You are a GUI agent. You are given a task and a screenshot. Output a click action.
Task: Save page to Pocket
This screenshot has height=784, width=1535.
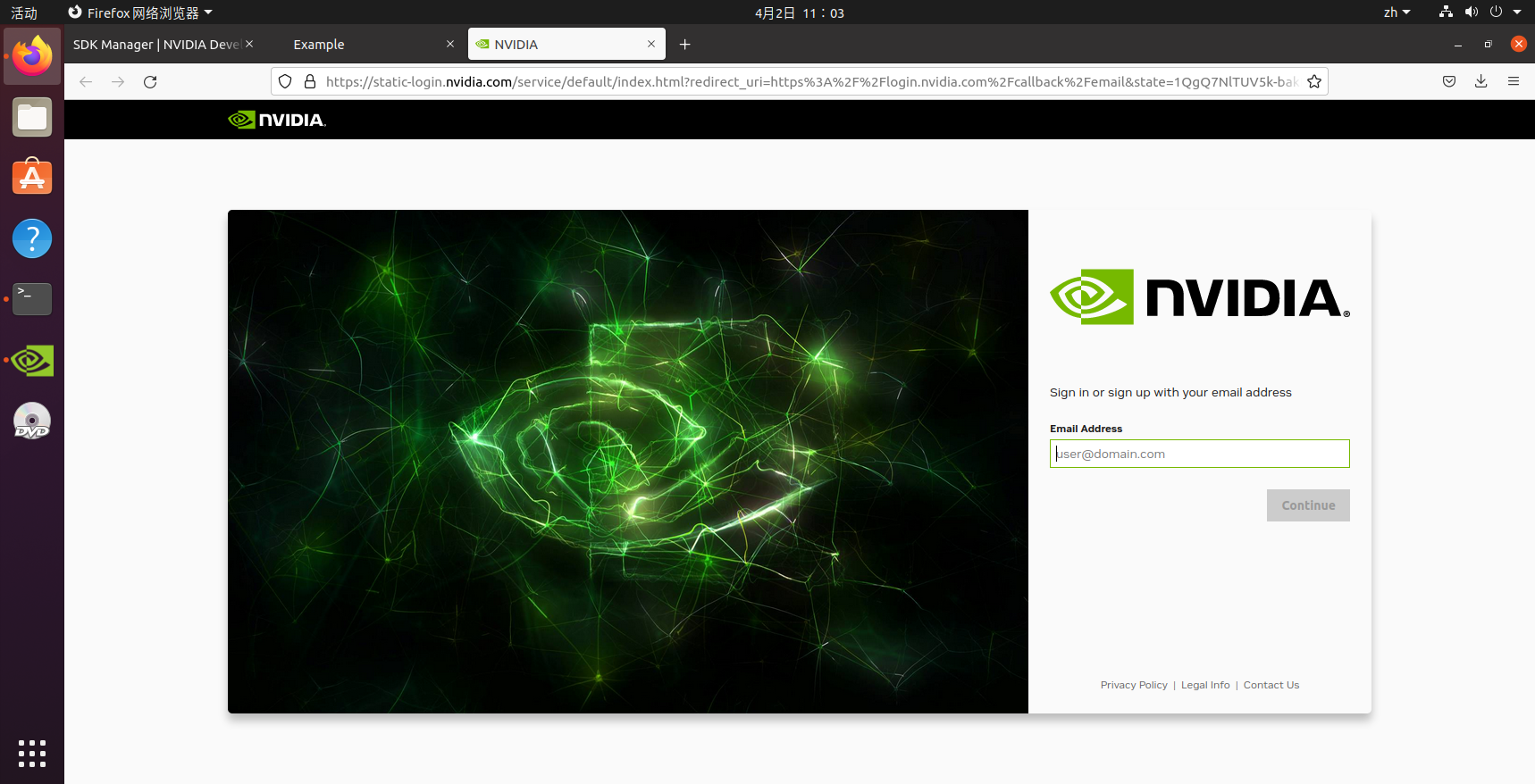pyautogui.click(x=1449, y=81)
